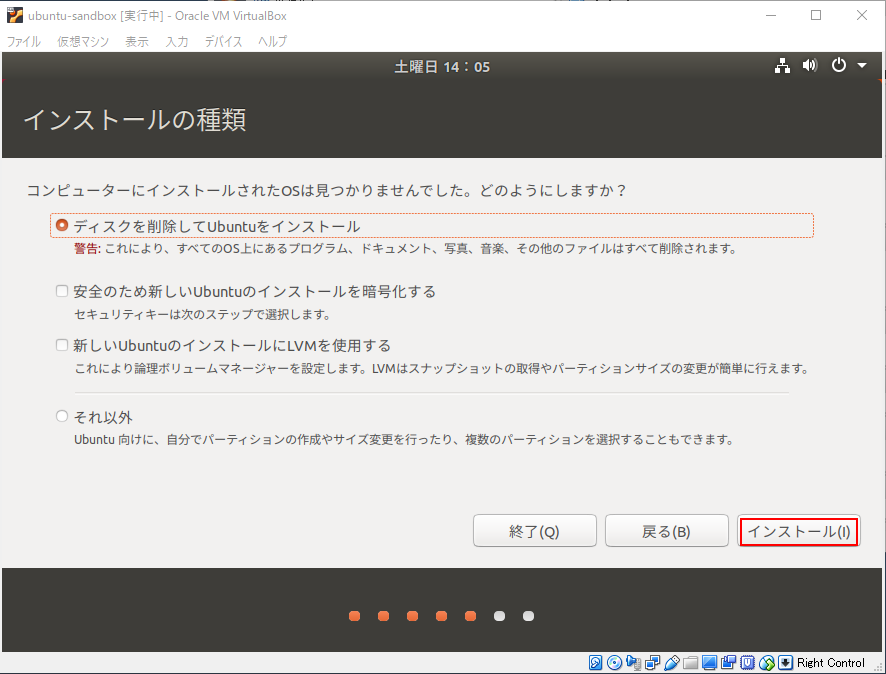
Task: Open the ファイル menu
Action: [24, 41]
